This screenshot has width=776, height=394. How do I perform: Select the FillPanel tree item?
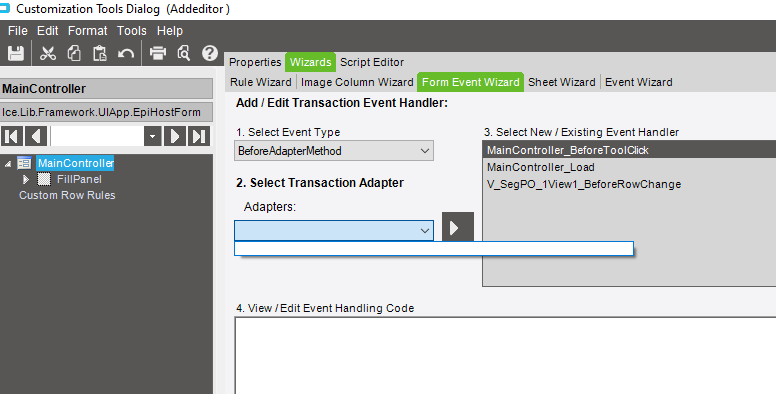coord(79,179)
